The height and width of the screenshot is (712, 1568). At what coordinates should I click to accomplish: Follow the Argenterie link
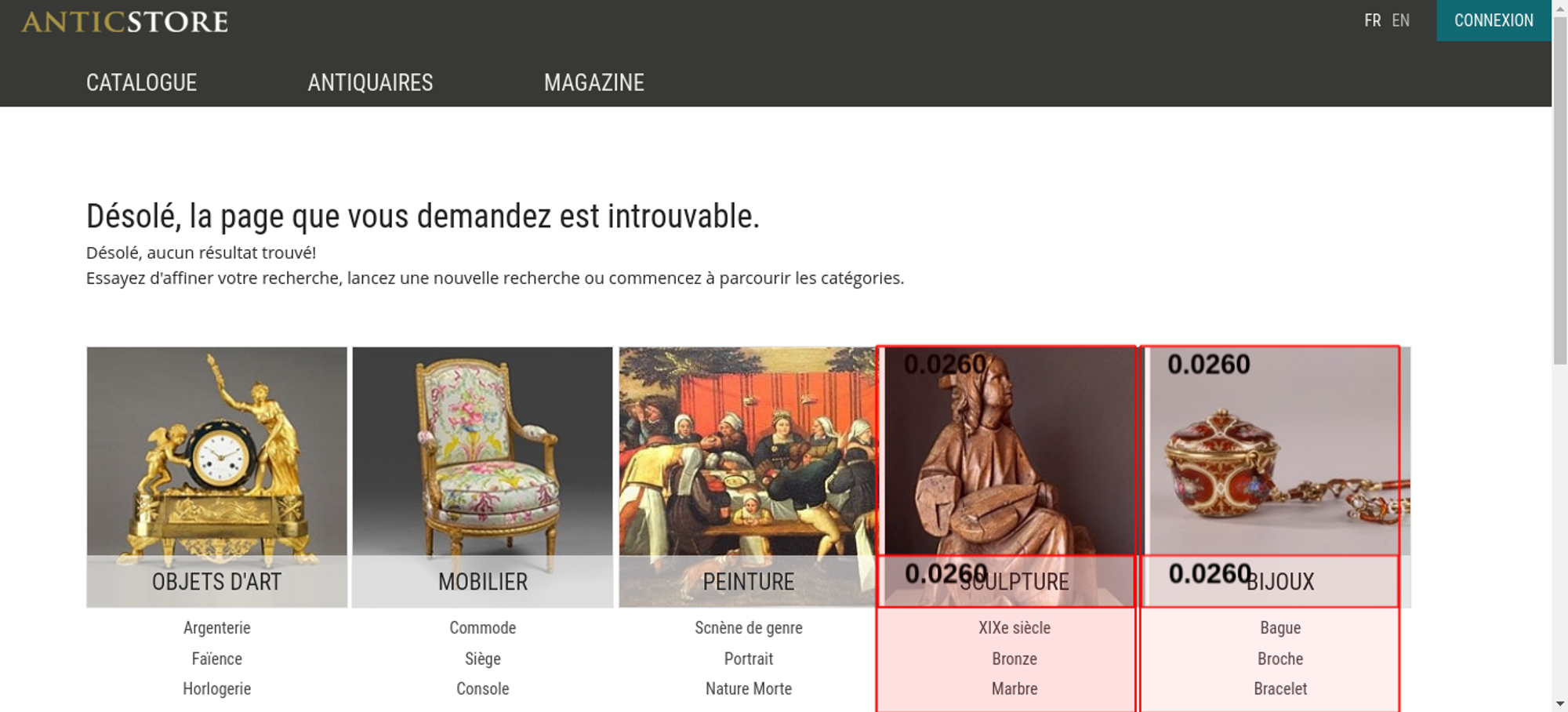point(217,627)
